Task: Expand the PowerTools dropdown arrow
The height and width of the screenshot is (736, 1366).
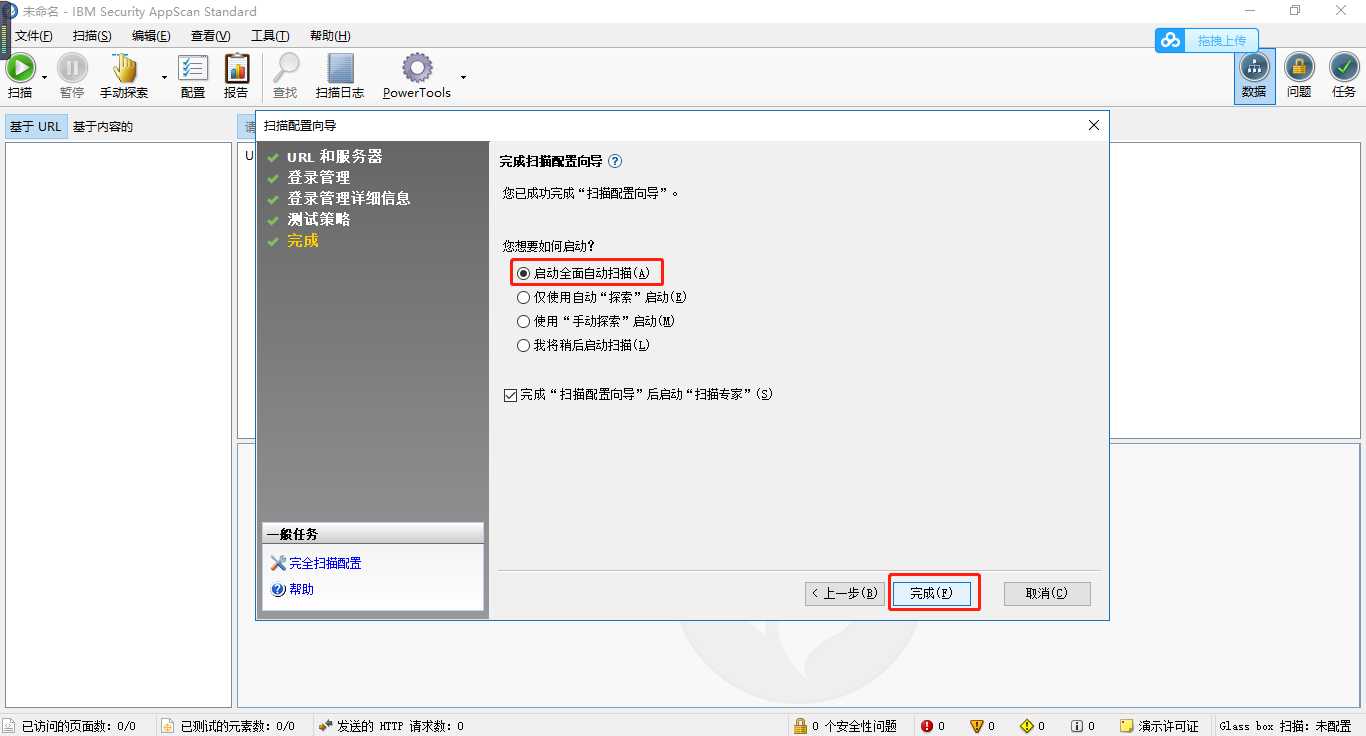Action: pyautogui.click(x=463, y=77)
